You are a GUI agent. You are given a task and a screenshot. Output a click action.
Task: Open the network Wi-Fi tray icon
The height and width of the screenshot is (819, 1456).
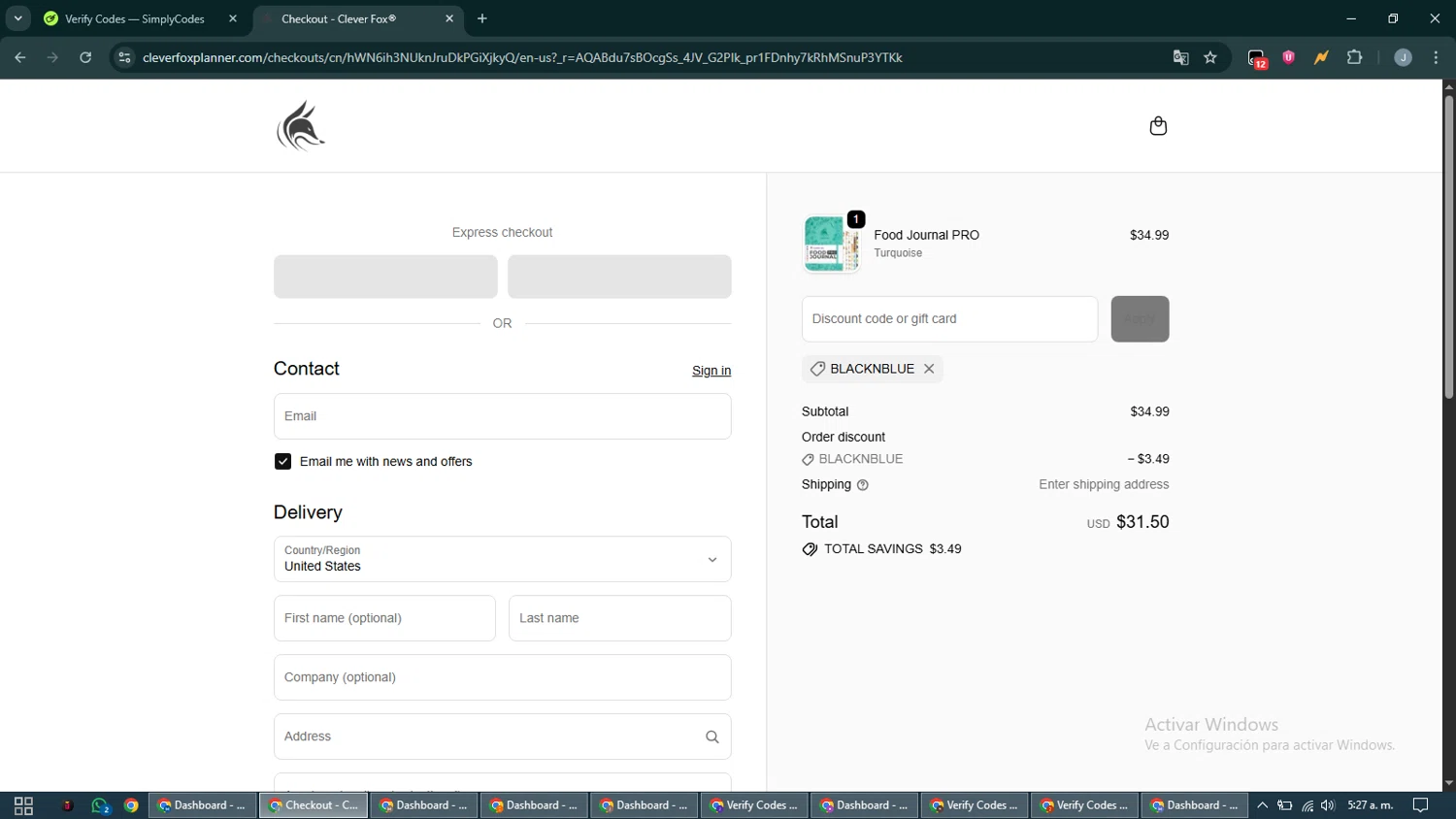pos(1307,805)
